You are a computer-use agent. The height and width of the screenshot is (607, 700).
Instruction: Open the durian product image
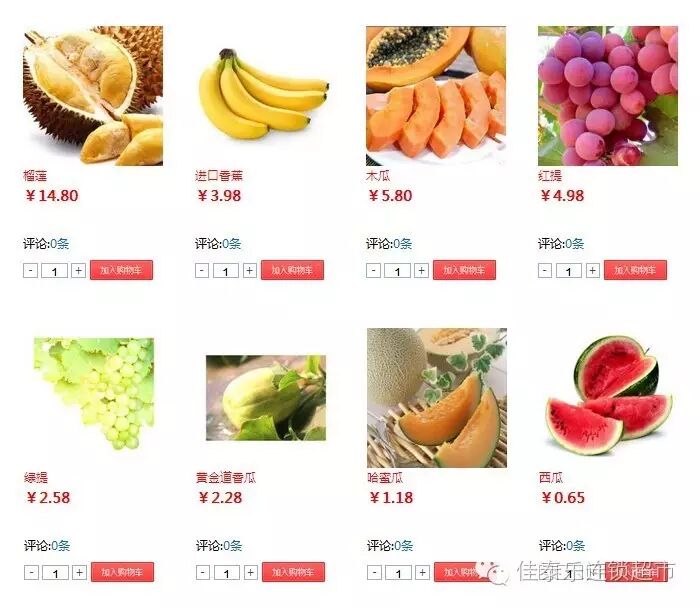point(93,96)
